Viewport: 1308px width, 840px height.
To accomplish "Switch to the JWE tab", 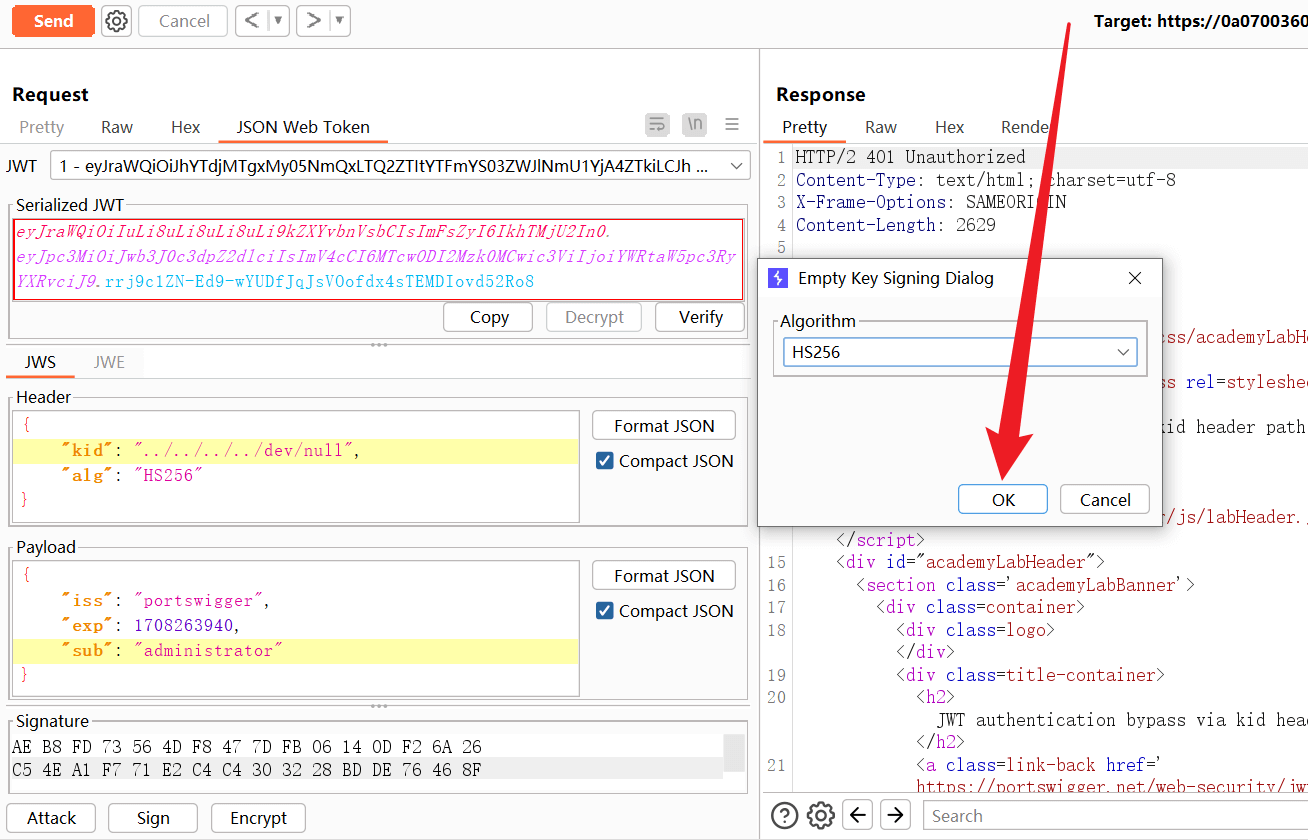I will point(109,362).
